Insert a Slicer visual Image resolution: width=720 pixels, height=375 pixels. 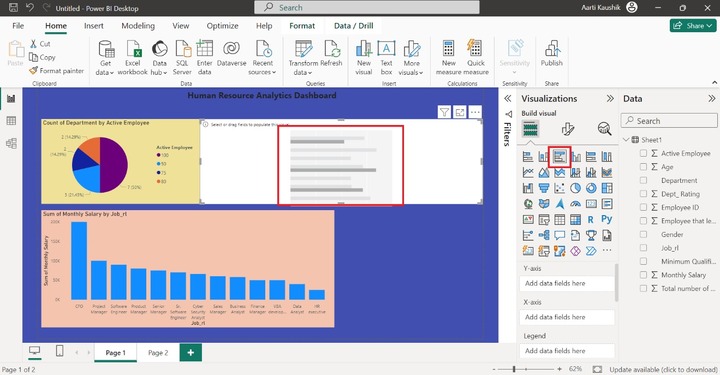(x=544, y=220)
